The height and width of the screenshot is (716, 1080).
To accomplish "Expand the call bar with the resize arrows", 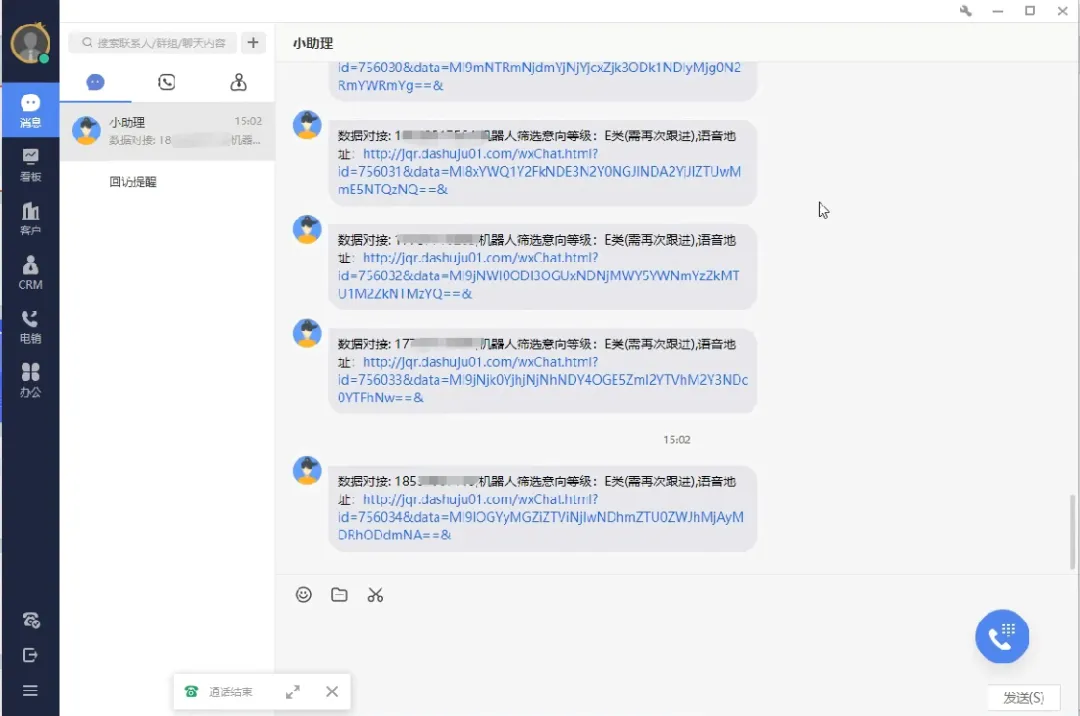I will point(292,691).
